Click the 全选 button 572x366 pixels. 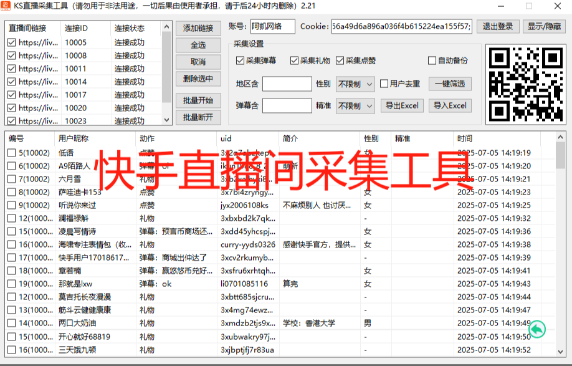(x=198, y=45)
